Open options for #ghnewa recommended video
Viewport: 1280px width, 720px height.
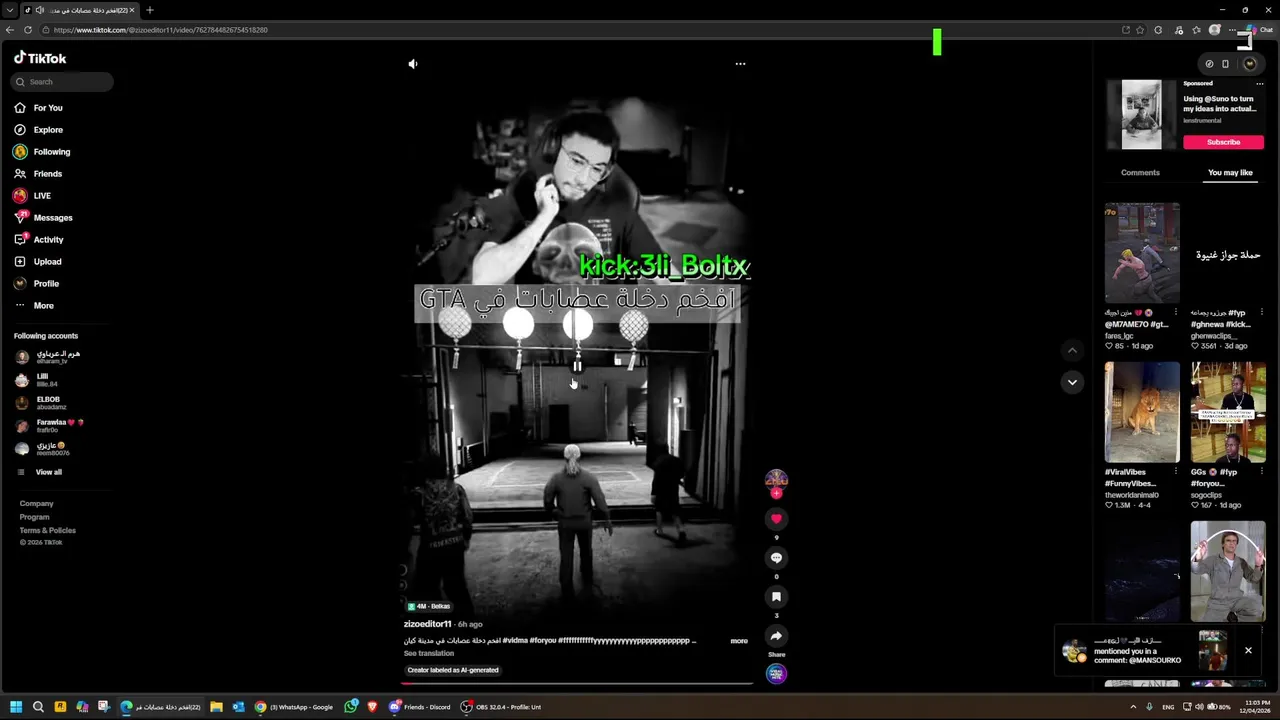point(1262,313)
